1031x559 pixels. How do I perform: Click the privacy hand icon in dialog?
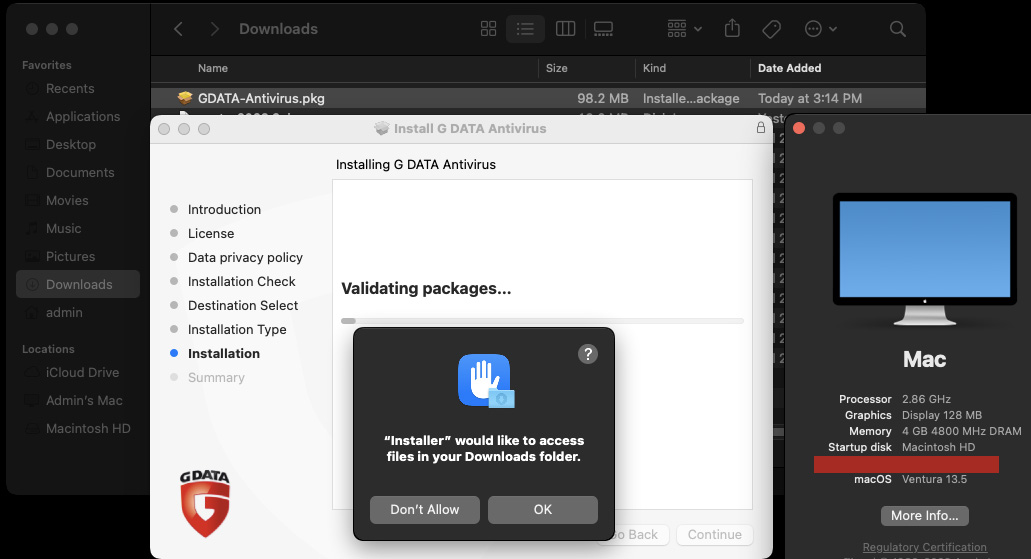pyautogui.click(x=486, y=381)
